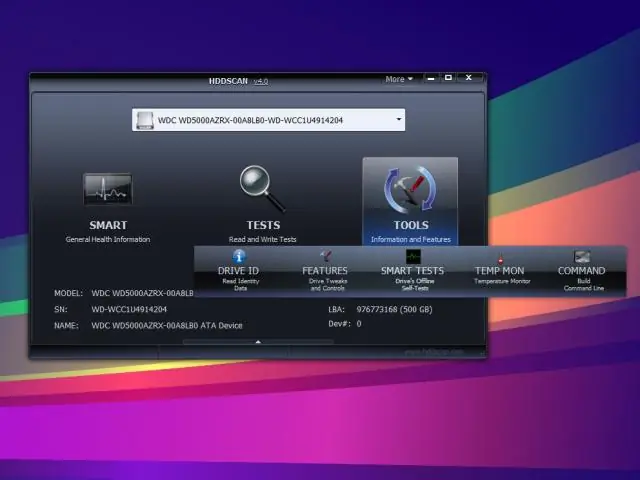Click the hard drive icon in drive selector
The height and width of the screenshot is (480, 640).
145,120
